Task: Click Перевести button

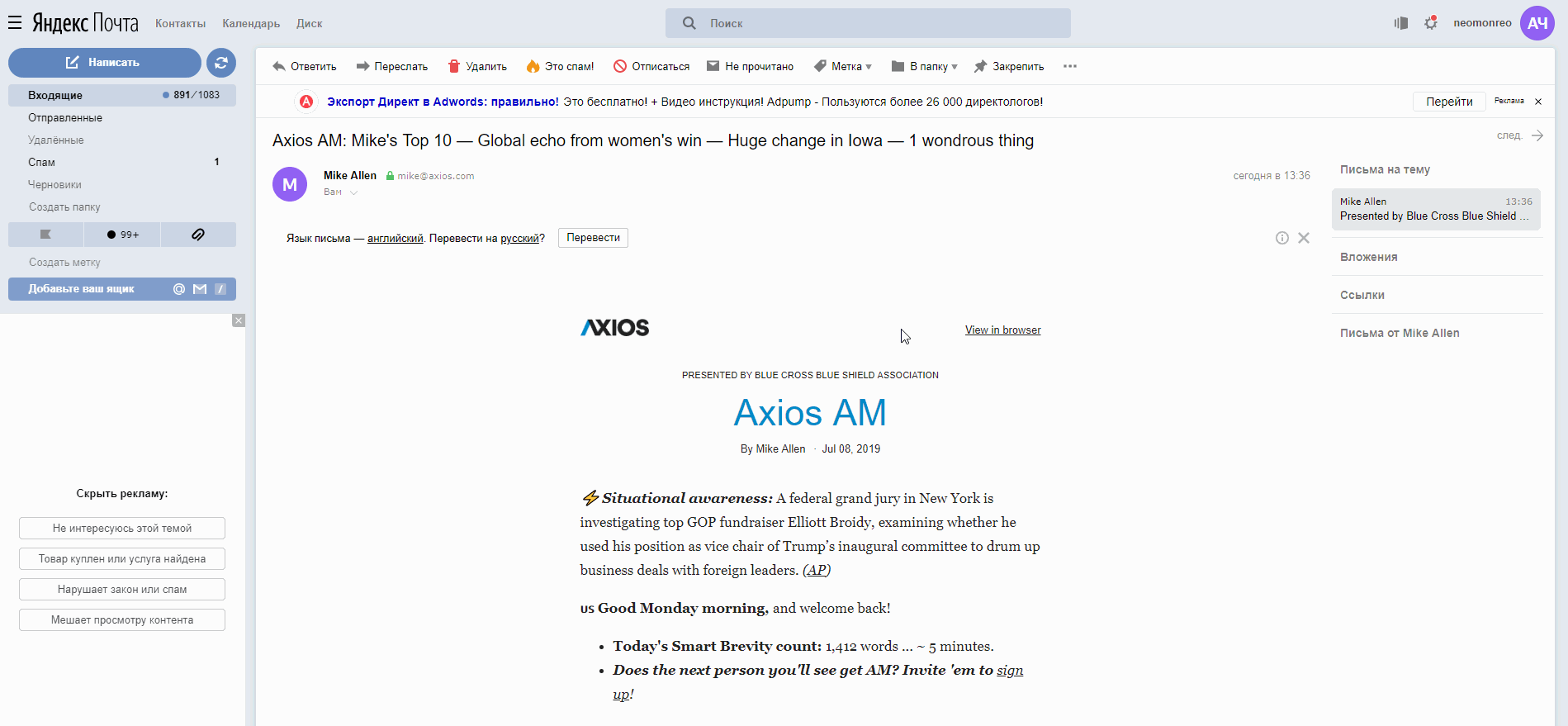Action: click(x=593, y=238)
